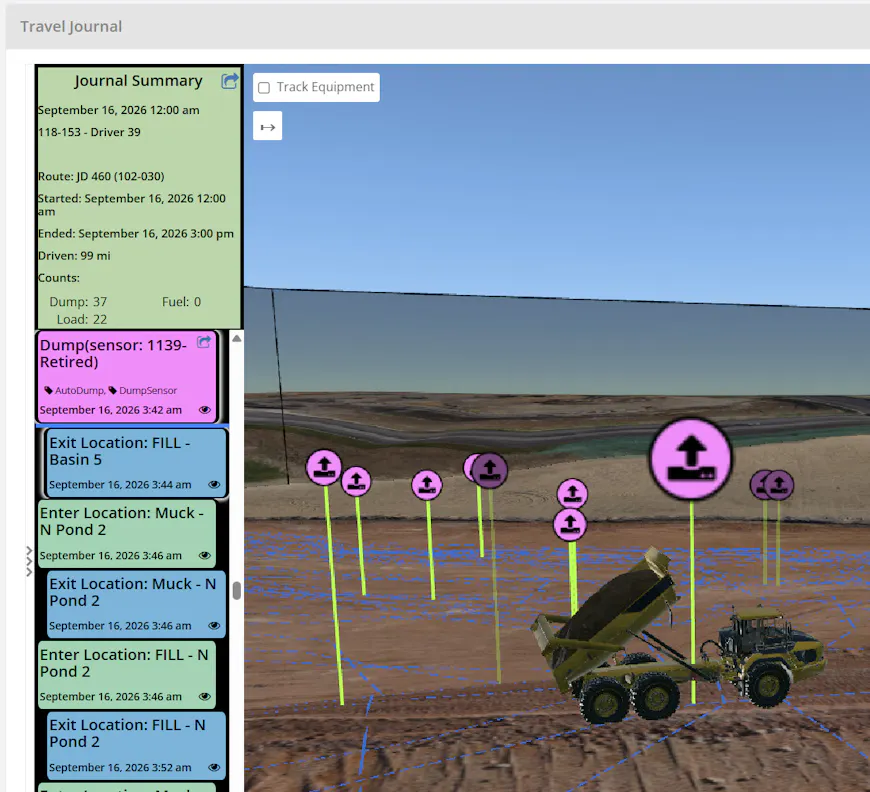
Task: Click the leftmost dump marker on map
Action: click(x=324, y=467)
